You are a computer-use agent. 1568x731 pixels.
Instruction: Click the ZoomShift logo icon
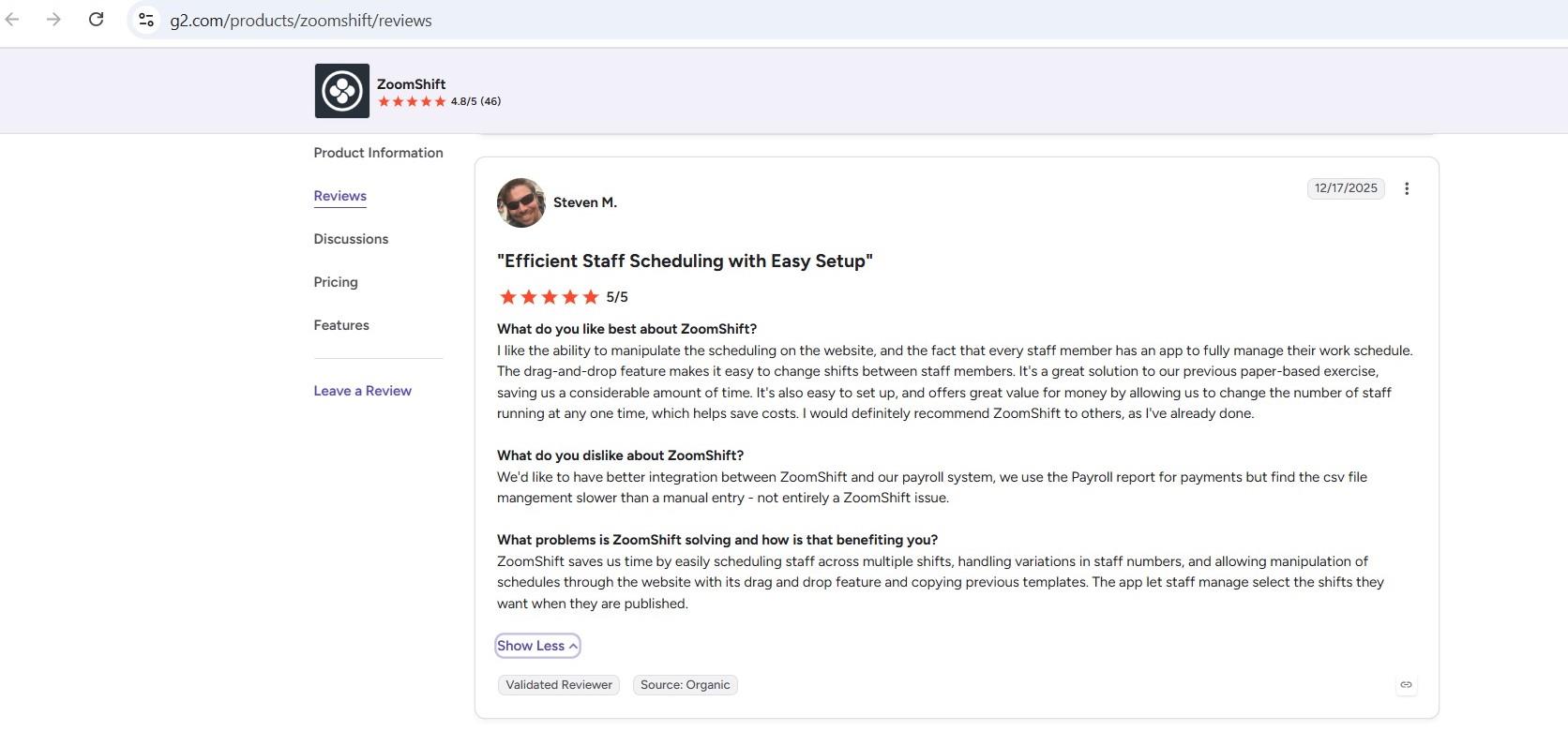click(x=342, y=91)
